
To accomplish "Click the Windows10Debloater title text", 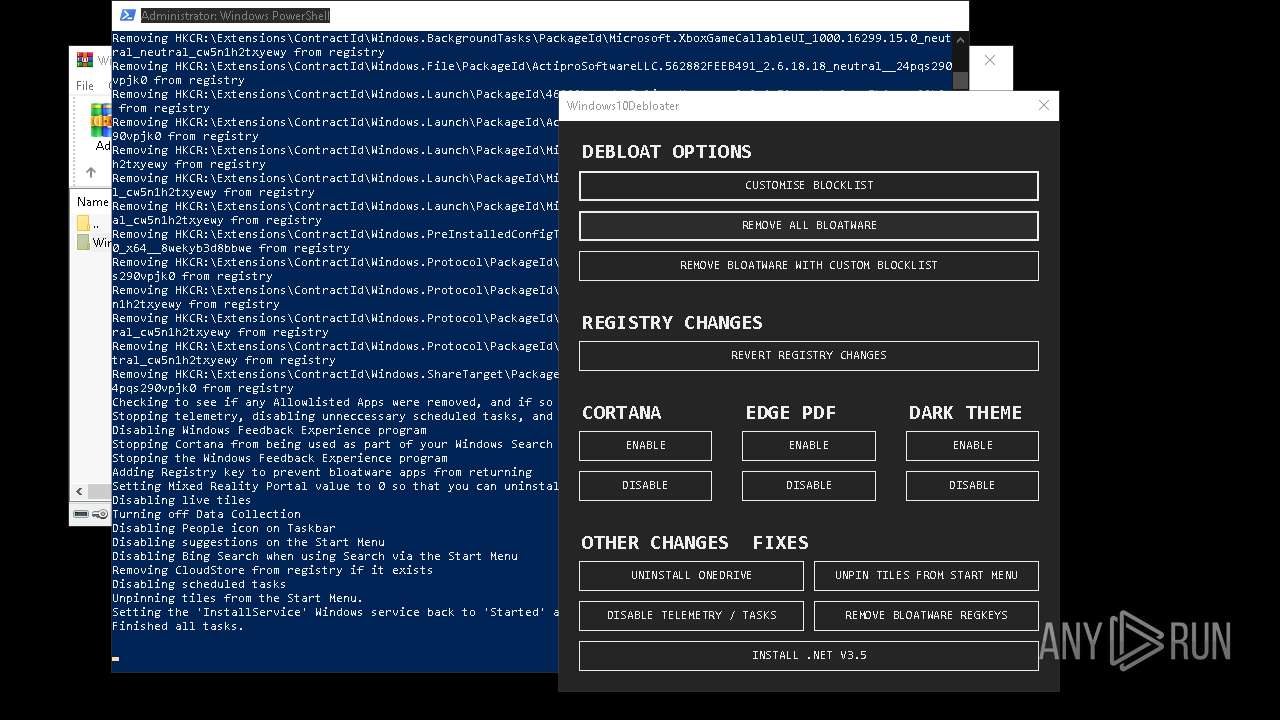I will pos(623,106).
